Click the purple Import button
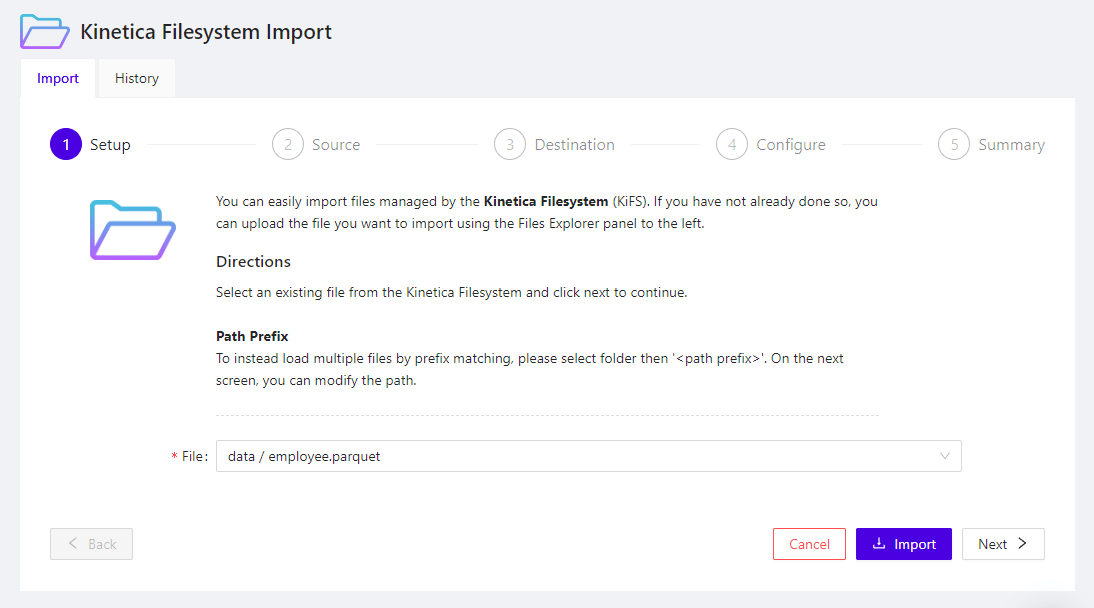Viewport: 1094px width, 608px height. [904, 544]
